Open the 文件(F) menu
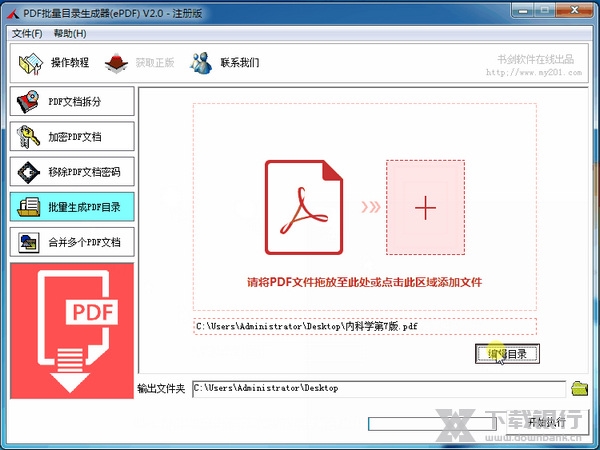 [x=27, y=34]
